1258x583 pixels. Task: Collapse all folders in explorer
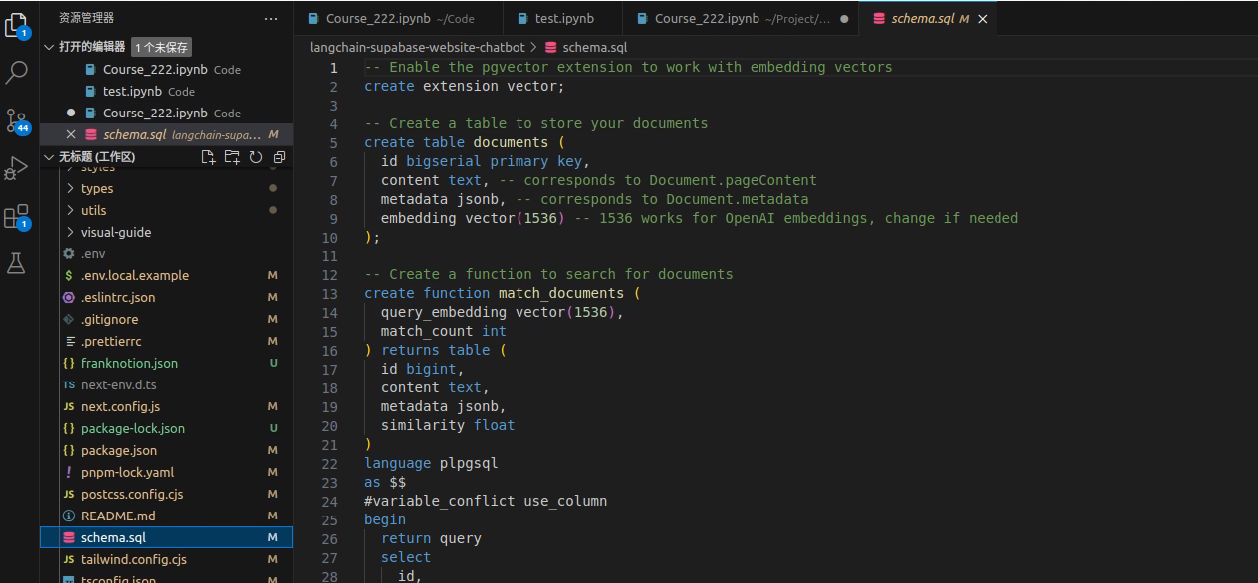[x=279, y=157]
